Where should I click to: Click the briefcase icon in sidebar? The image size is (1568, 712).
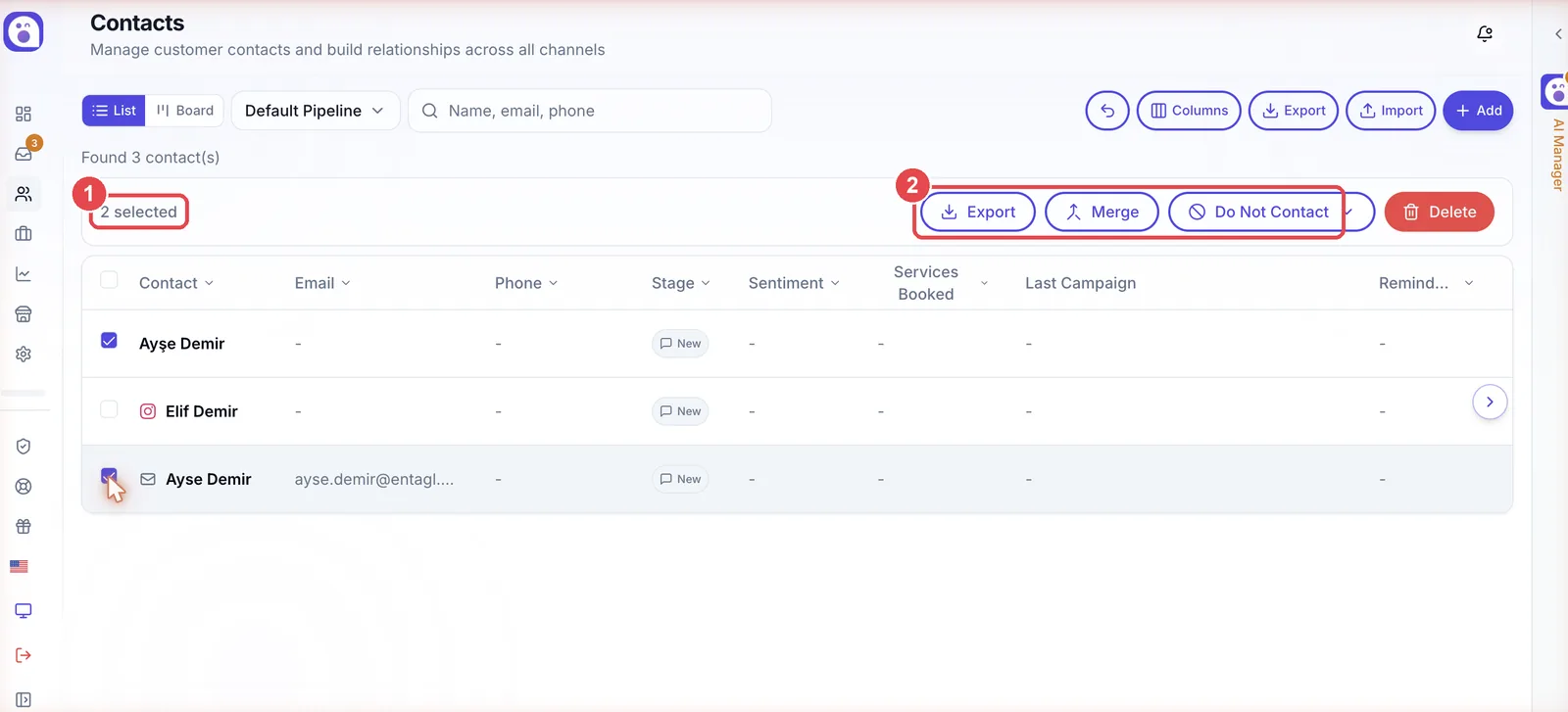click(24, 234)
